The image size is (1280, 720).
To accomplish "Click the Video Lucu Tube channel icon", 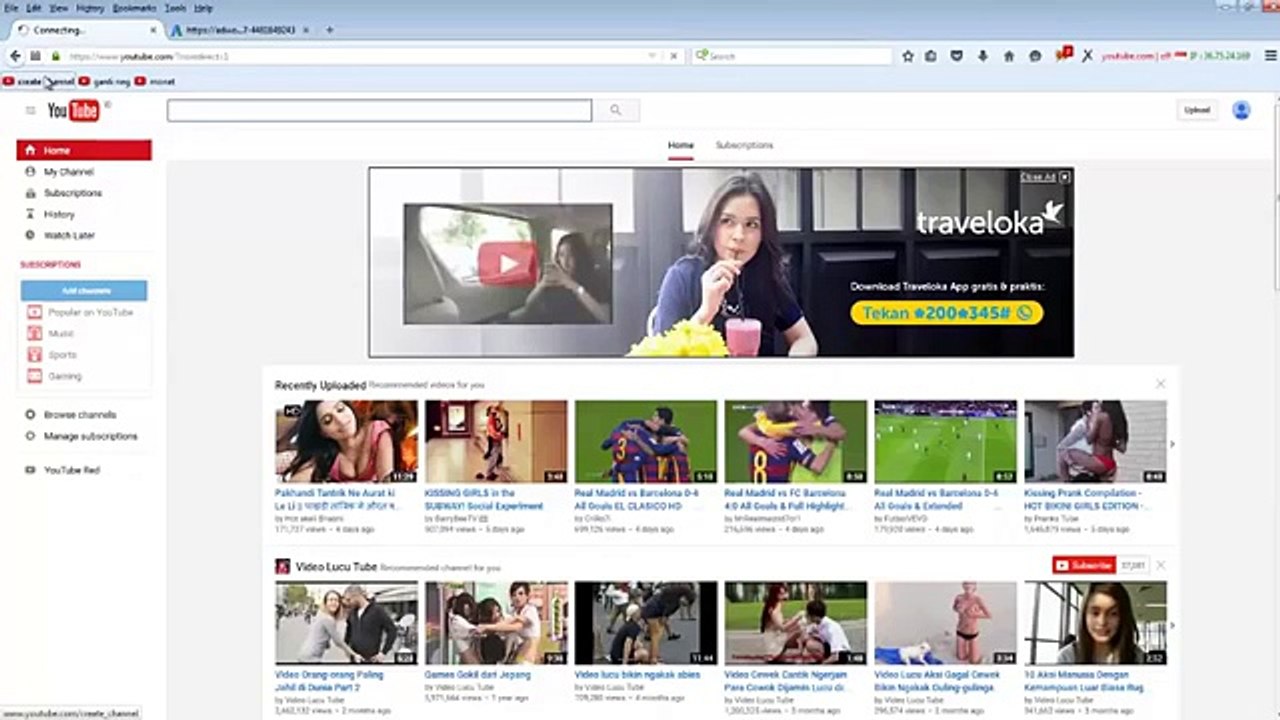I will tap(283, 566).
